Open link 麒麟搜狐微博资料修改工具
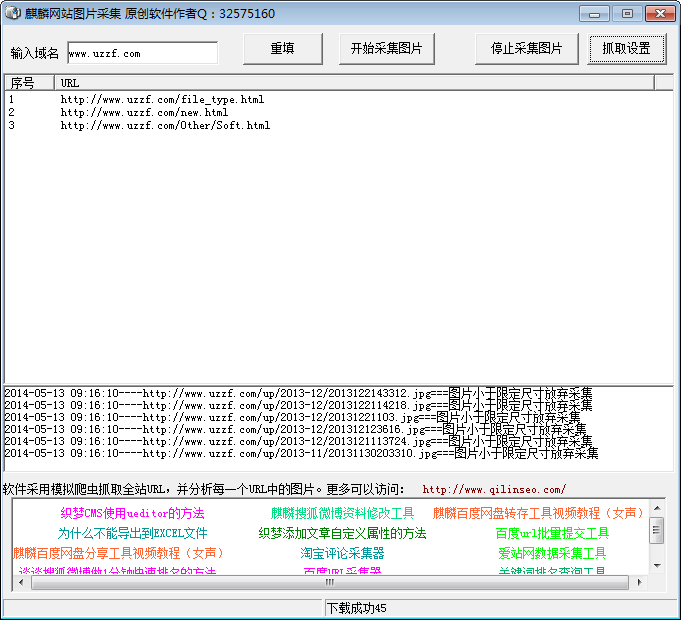The image size is (681, 620). click(342, 513)
